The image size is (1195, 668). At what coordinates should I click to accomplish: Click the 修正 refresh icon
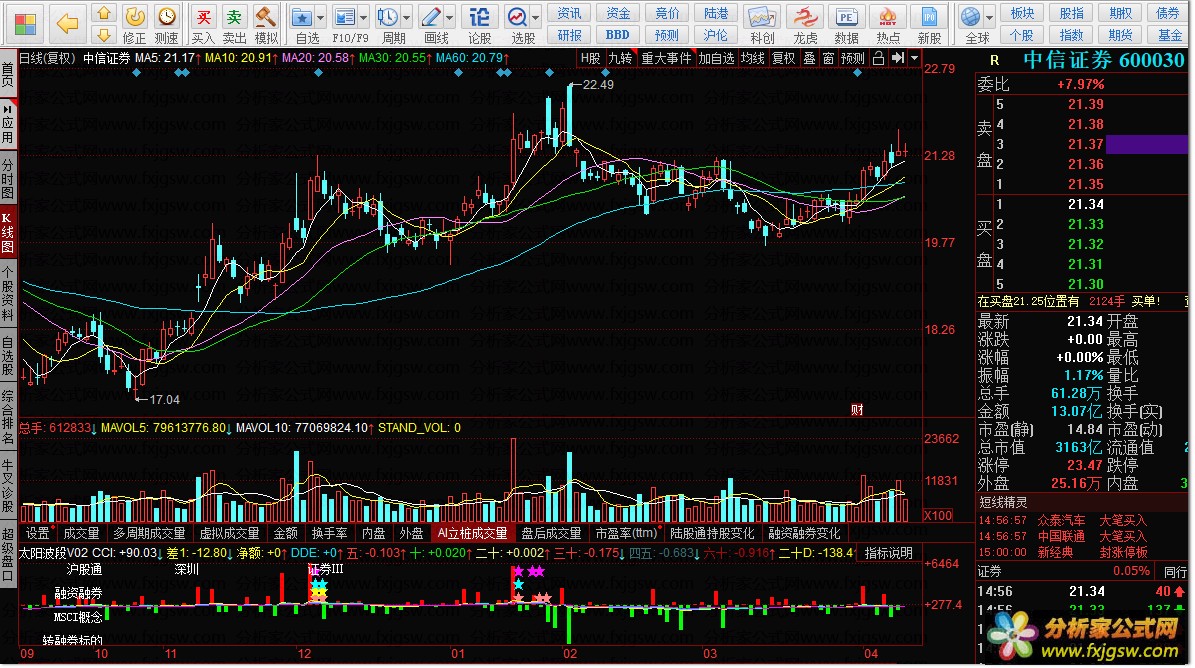point(135,16)
